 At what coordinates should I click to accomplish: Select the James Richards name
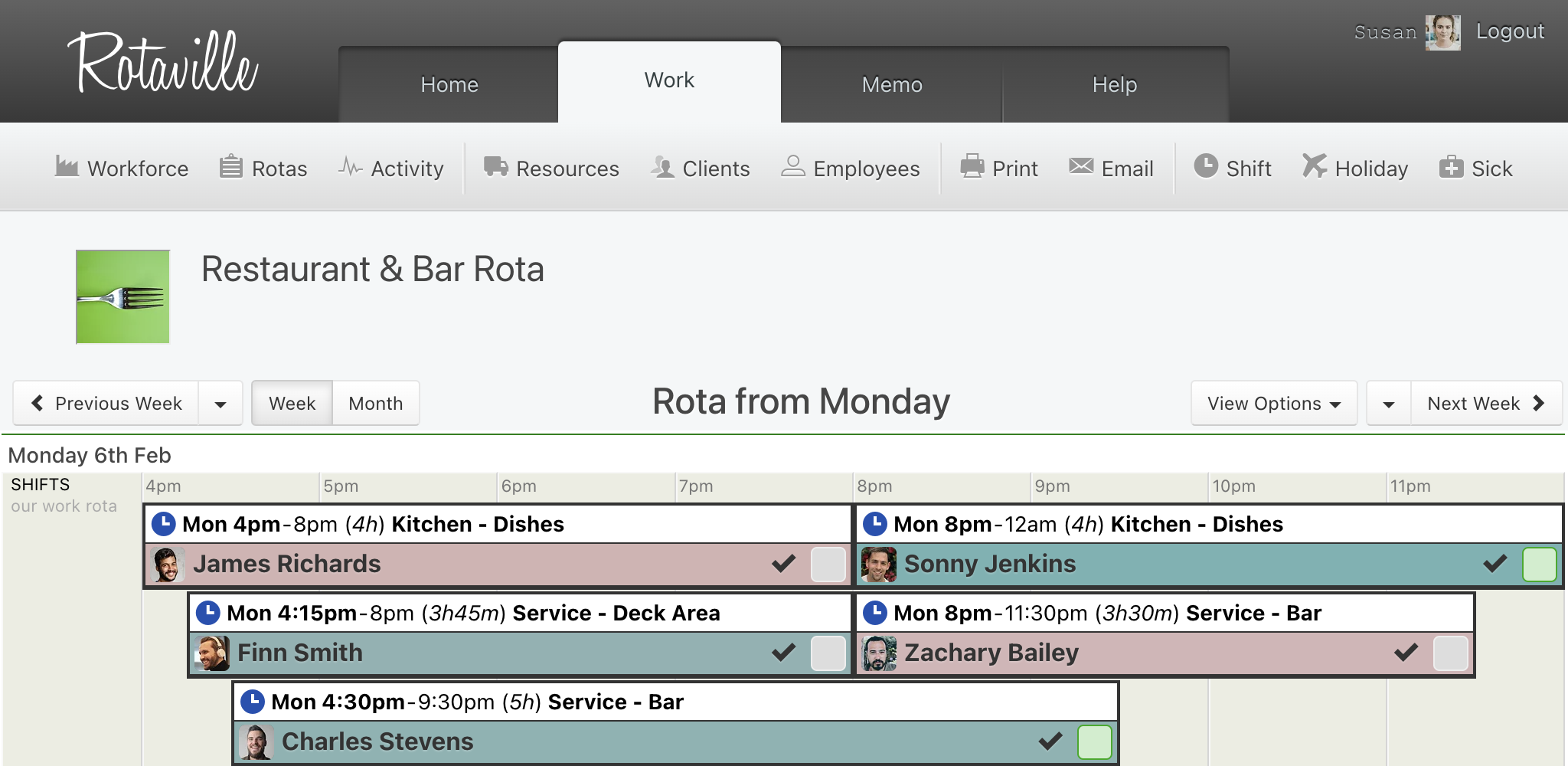tap(287, 564)
